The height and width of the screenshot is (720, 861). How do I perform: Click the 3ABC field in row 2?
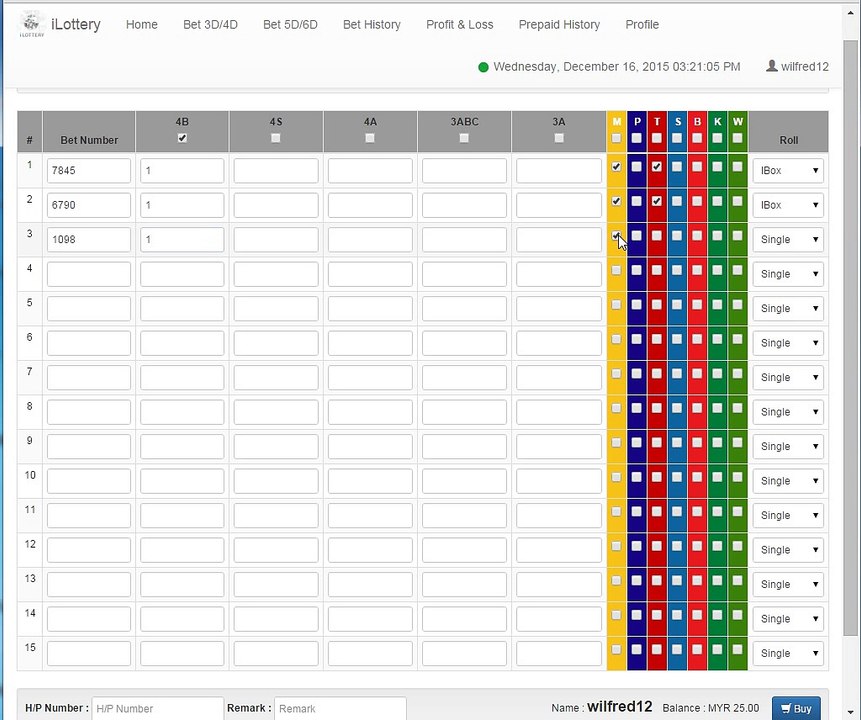click(x=464, y=205)
